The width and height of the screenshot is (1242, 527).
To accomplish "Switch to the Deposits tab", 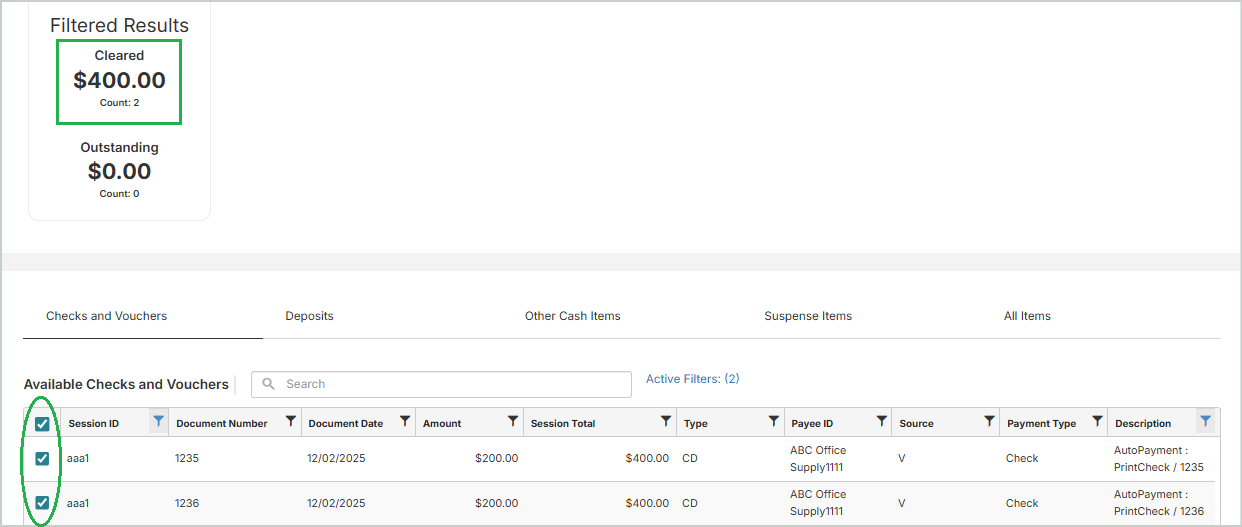I will (x=309, y=316).
